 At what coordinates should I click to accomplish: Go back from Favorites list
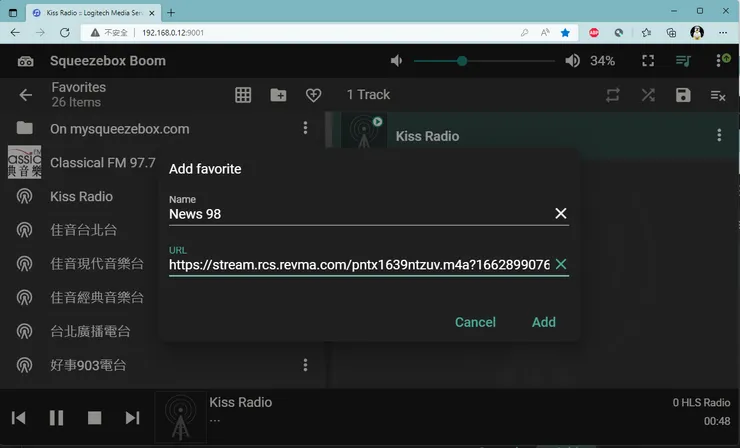pos(25,95)
